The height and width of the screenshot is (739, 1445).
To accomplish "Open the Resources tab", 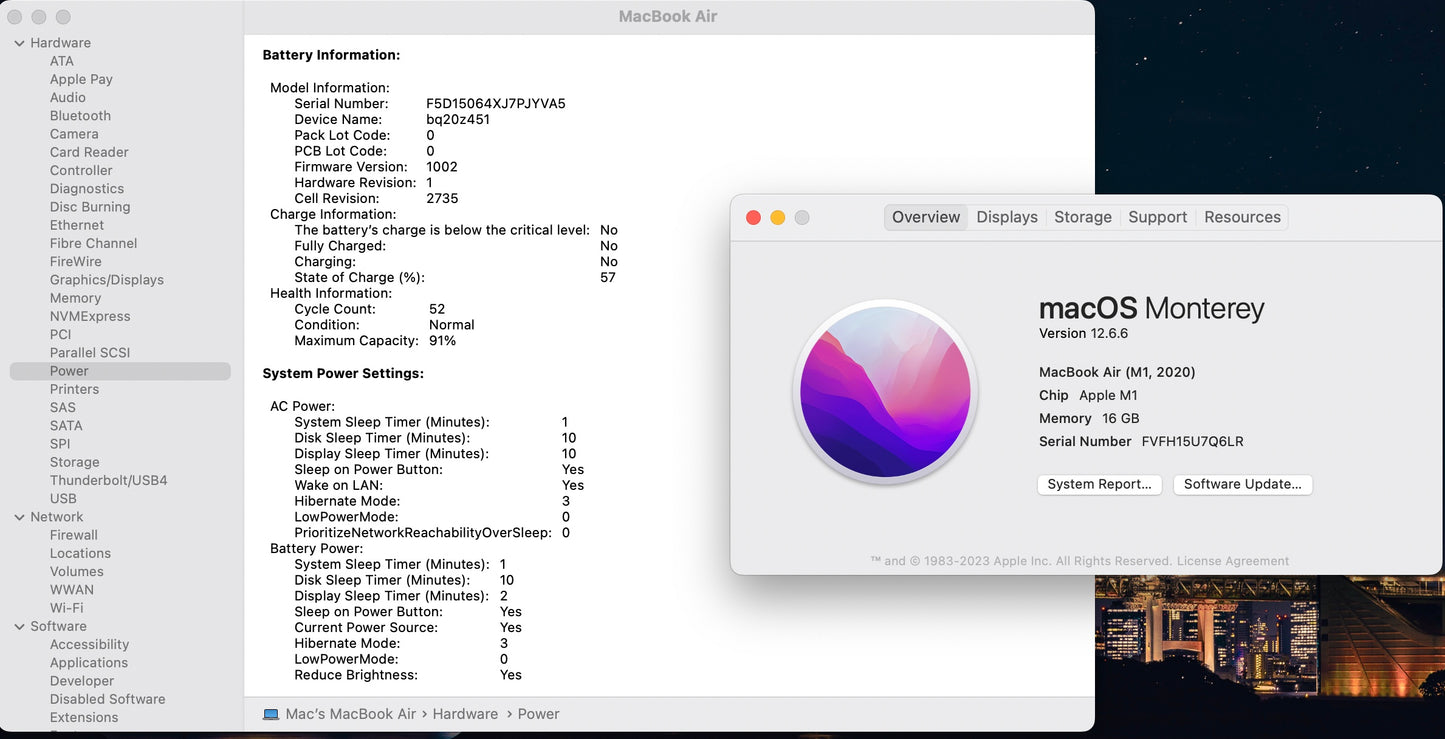I will (1242, 217).
